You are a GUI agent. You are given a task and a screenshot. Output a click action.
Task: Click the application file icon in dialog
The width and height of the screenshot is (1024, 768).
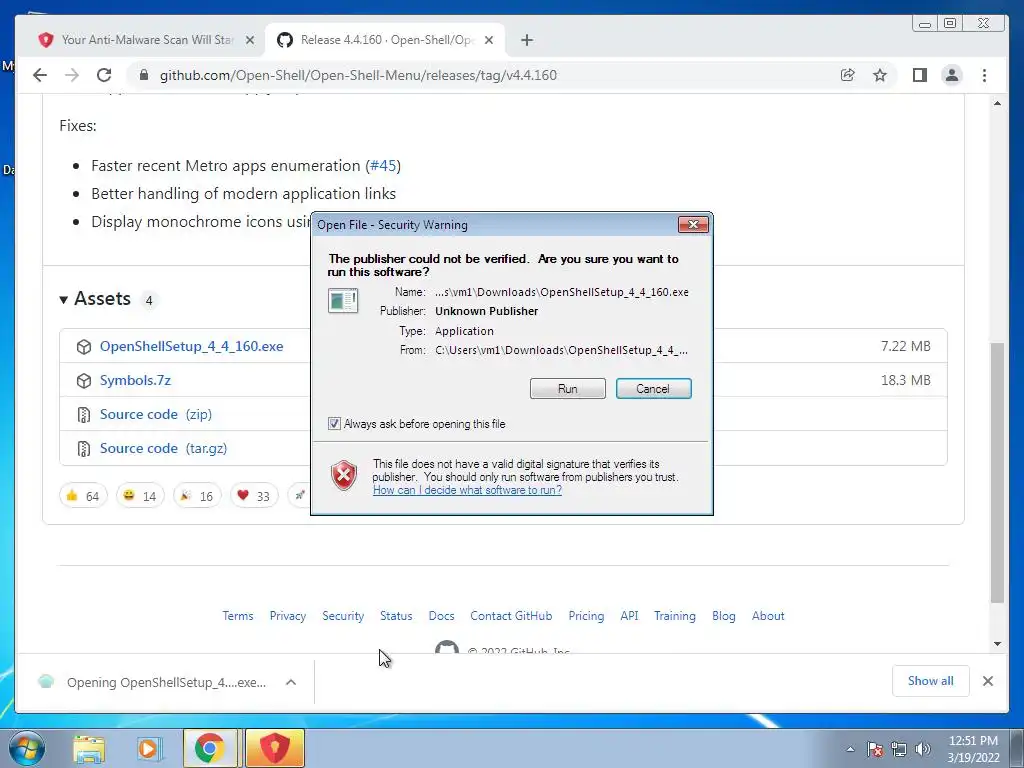[x=343, y=301]
